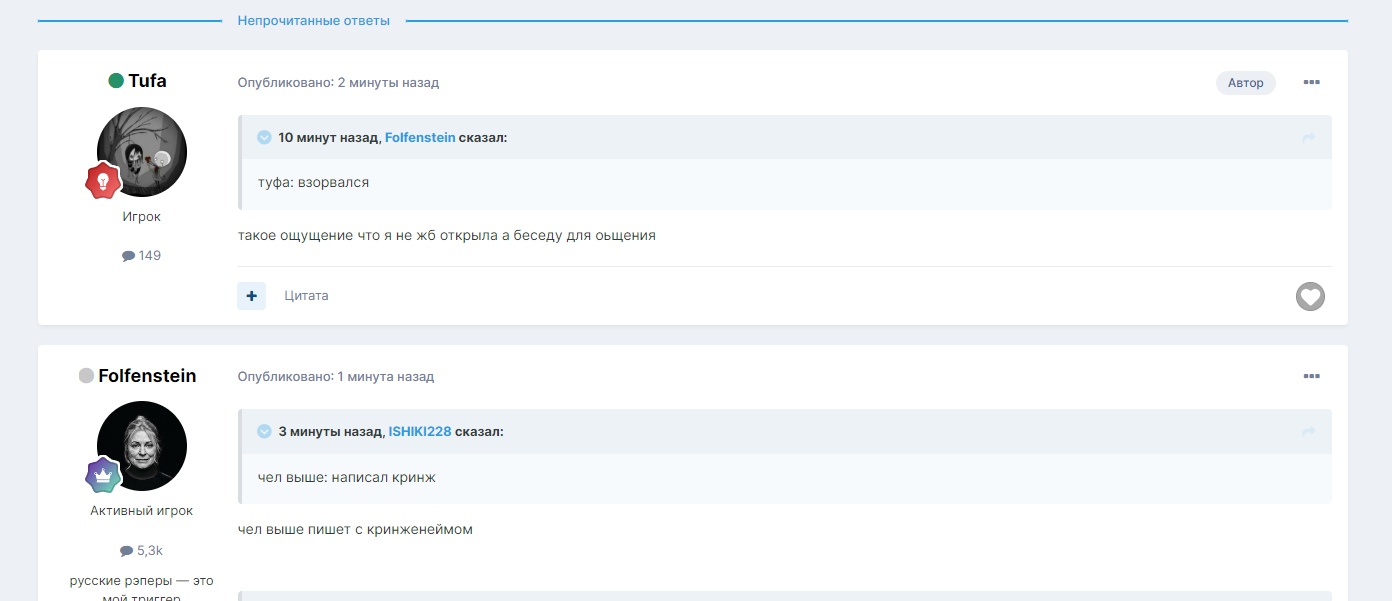The height and width of the screenshot is (601, 1392).
Task: Open Folfenstein link in quote header
Action: 419,138
